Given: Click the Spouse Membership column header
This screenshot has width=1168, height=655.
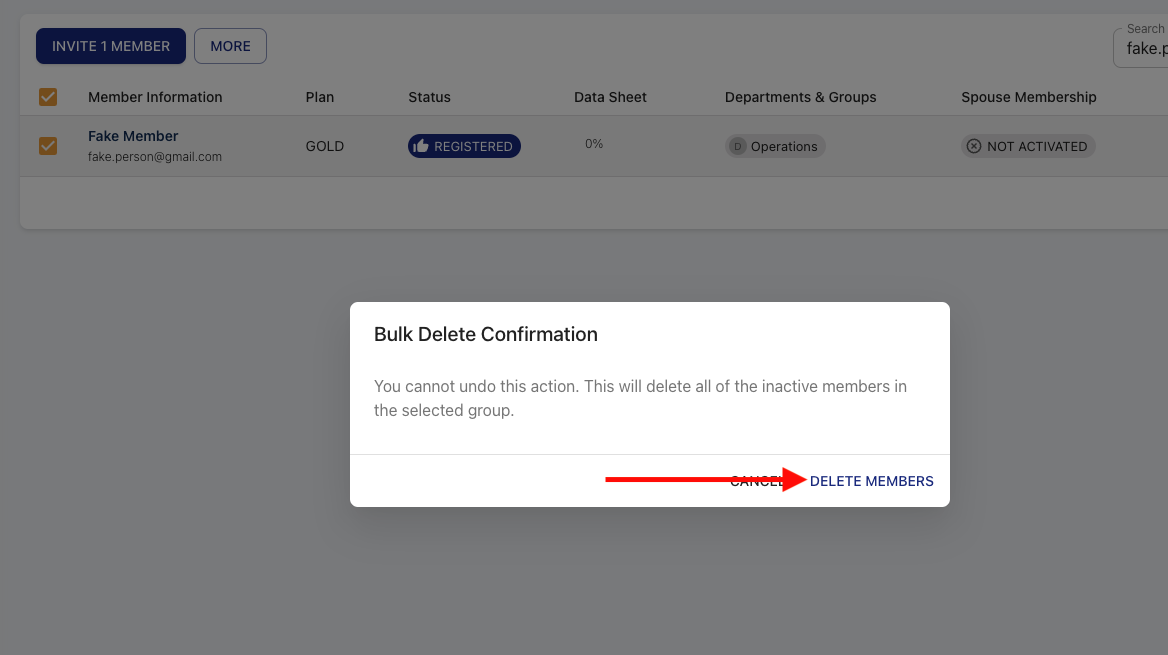Looking at the screenshot, I should [x=1029, y=97].
